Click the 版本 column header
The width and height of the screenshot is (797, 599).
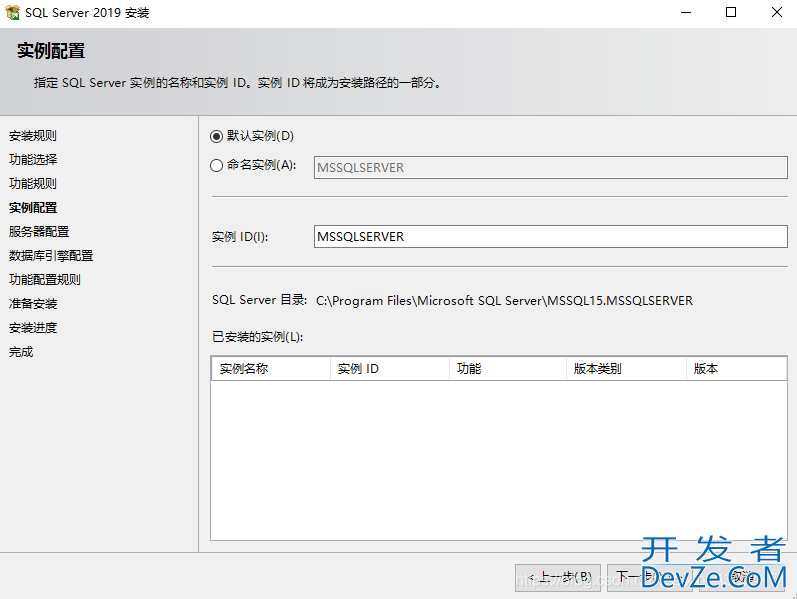737,369
